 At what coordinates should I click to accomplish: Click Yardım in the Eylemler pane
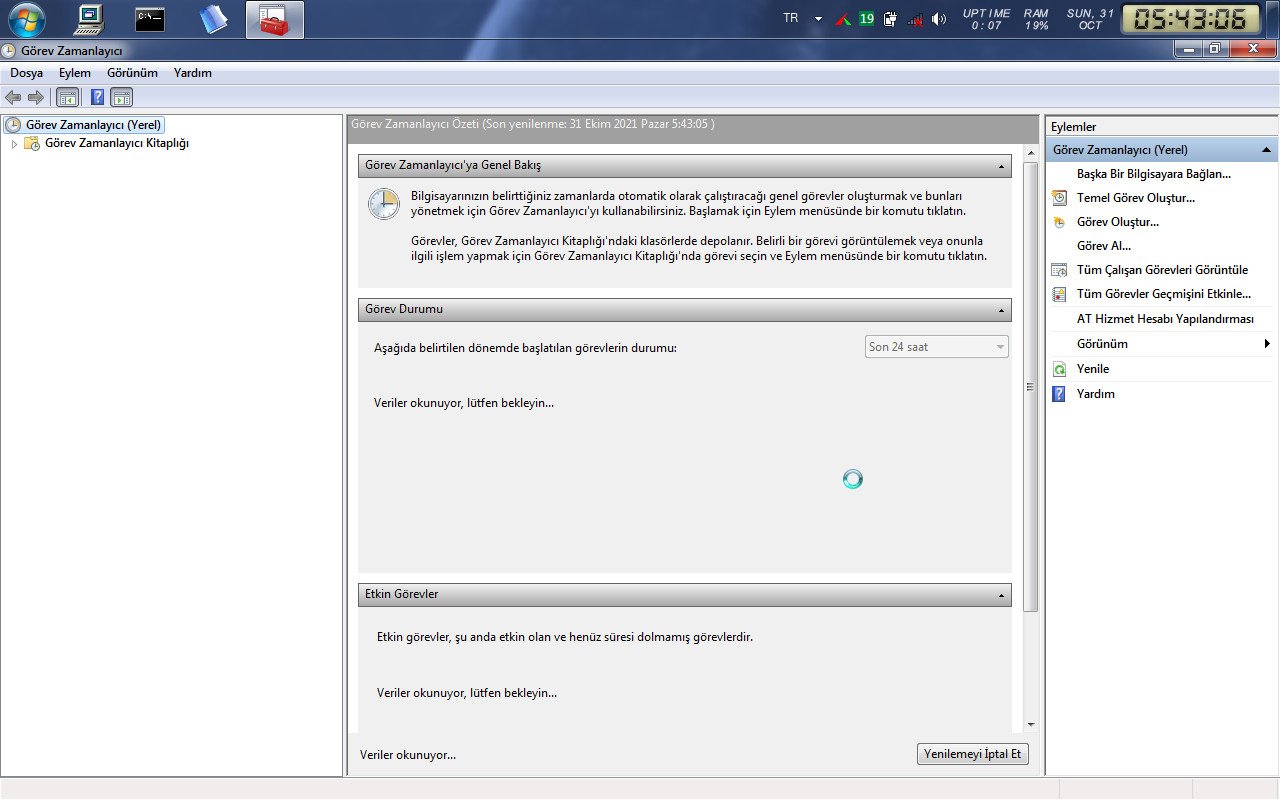(1096, 394)
